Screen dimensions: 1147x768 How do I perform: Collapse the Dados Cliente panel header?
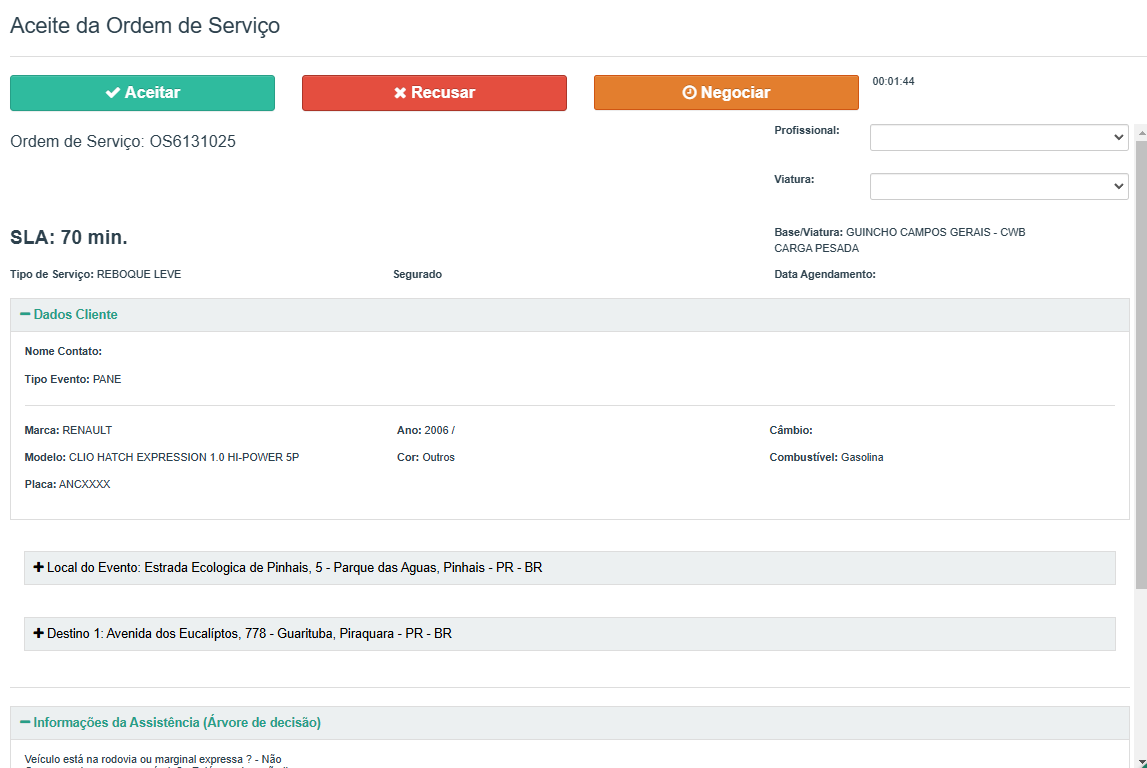click(x=75, y=315)
